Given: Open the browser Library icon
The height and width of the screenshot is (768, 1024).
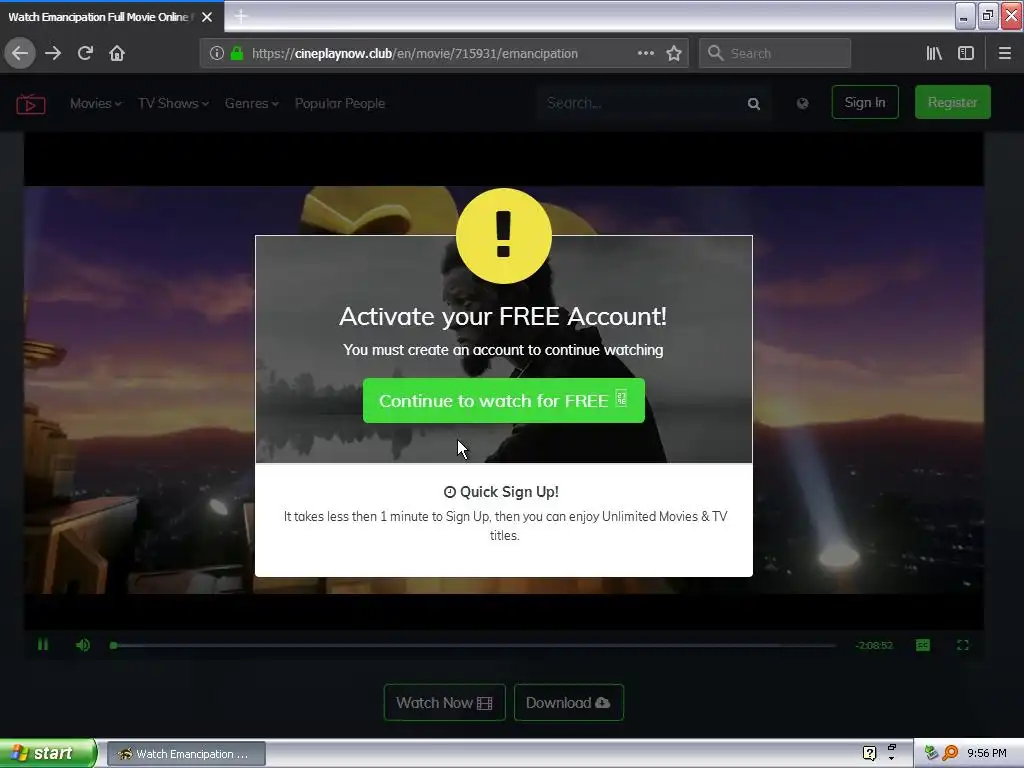Looking at the screenshot, I should coord(934,54).
